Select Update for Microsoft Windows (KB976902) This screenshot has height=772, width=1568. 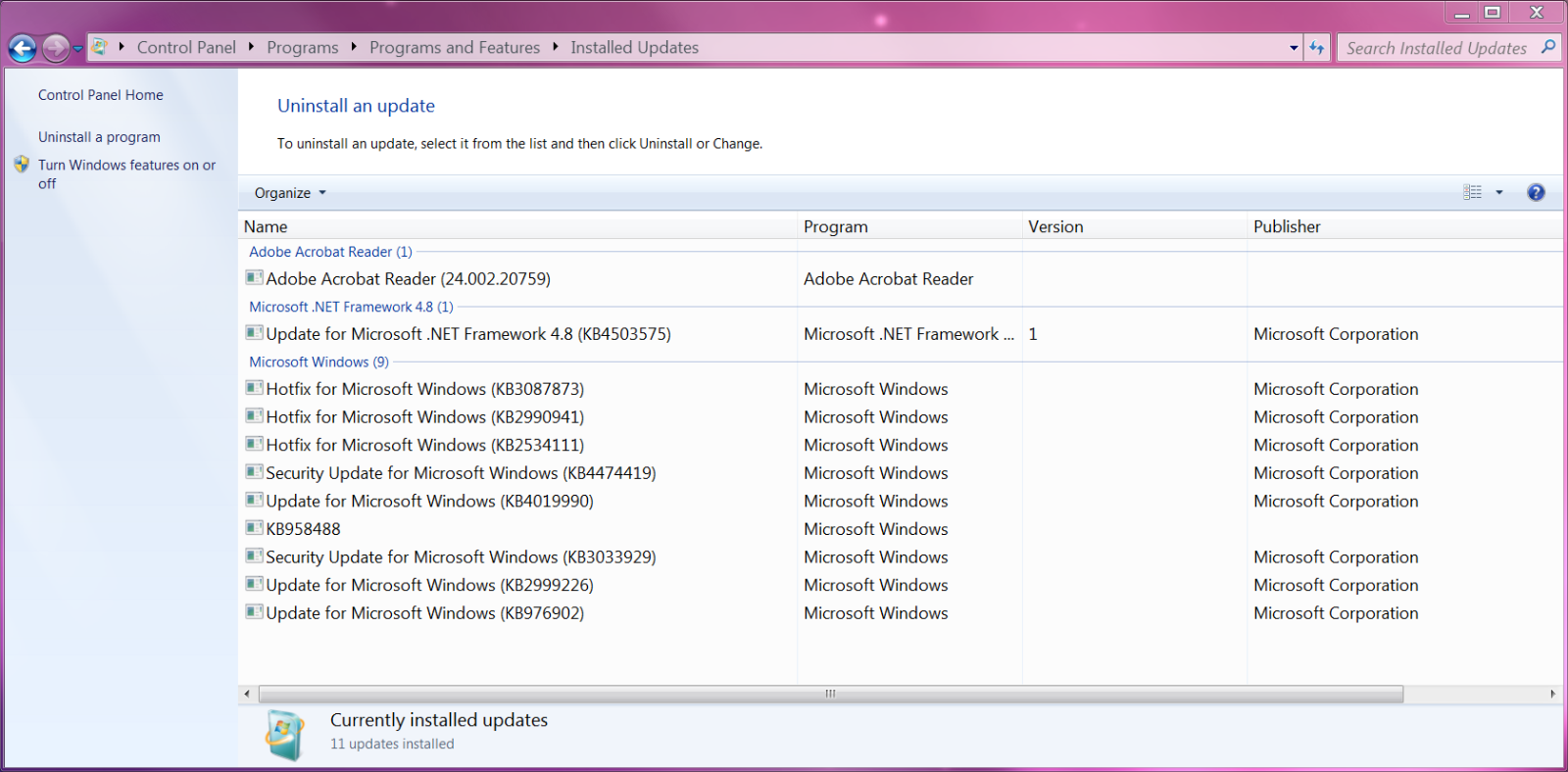[424, 613]
